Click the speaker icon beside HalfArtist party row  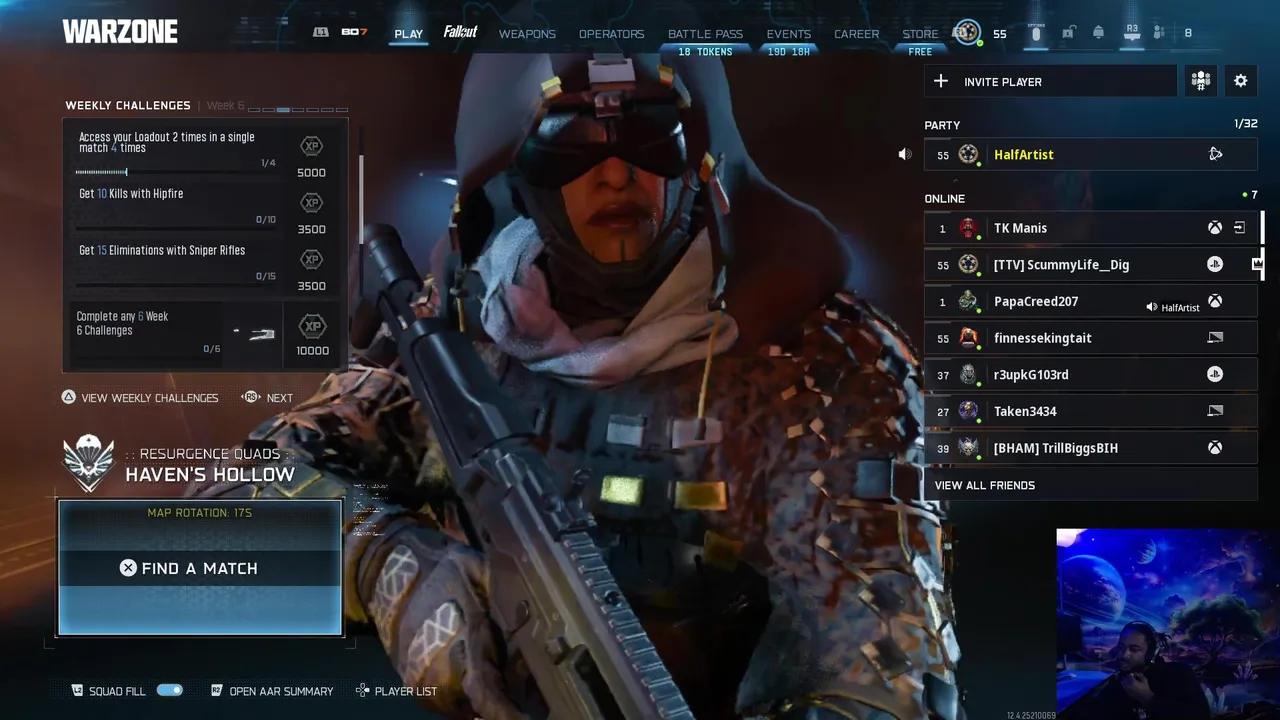pyautogui.click(x=905, y=154)
